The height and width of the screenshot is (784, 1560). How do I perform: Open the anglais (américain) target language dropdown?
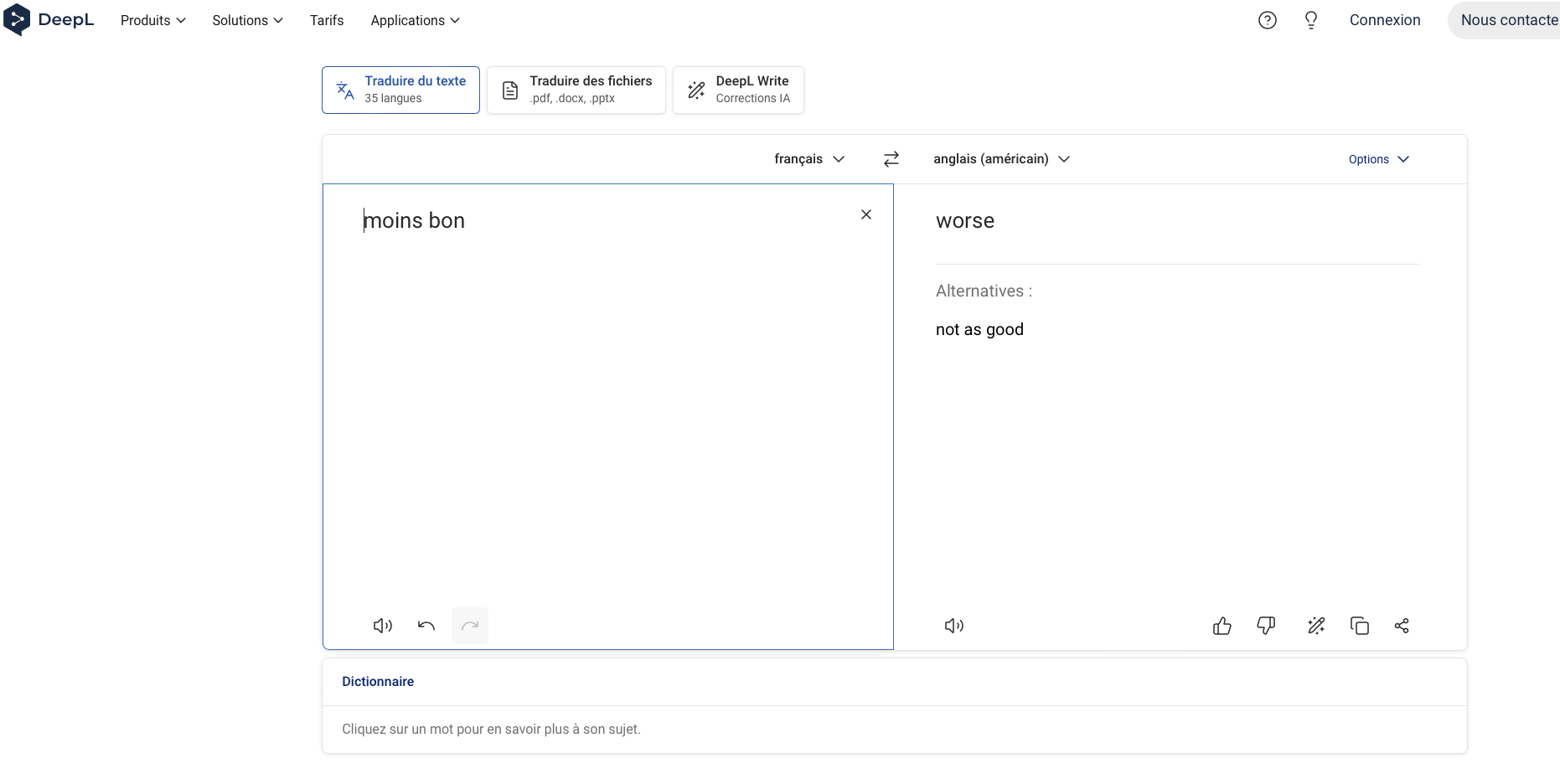click(x=1001, y=159)
